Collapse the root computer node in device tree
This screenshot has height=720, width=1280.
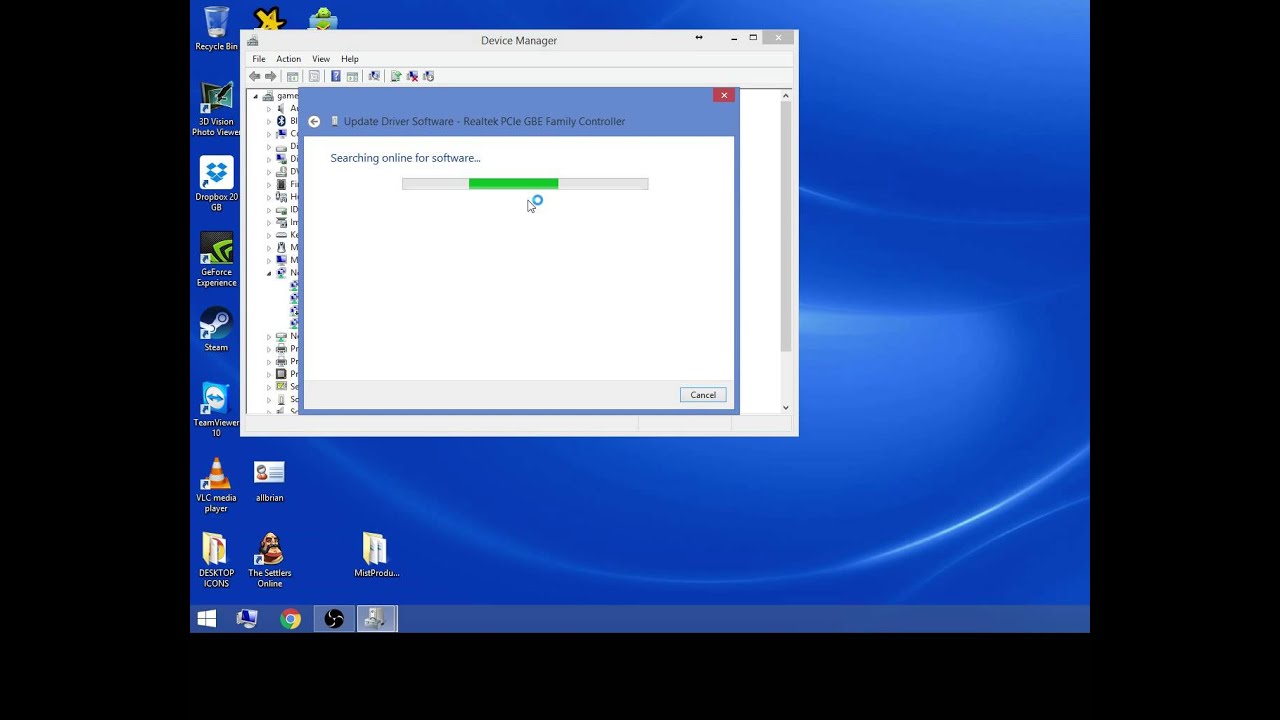256,96
